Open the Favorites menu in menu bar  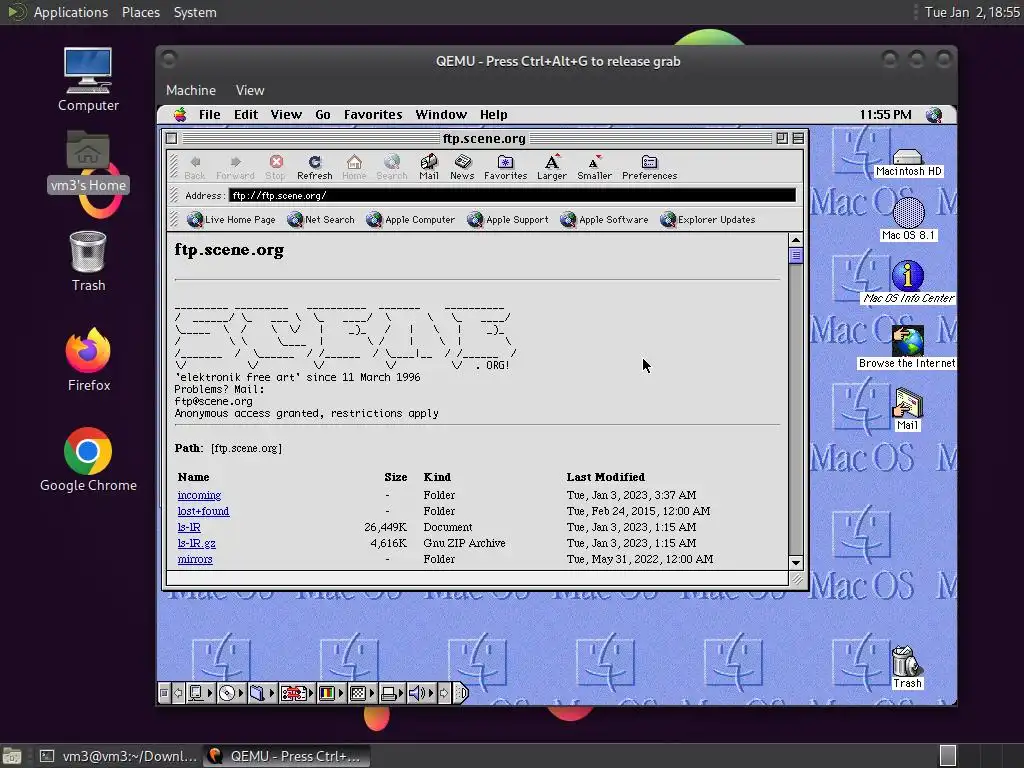coord(373,115)
